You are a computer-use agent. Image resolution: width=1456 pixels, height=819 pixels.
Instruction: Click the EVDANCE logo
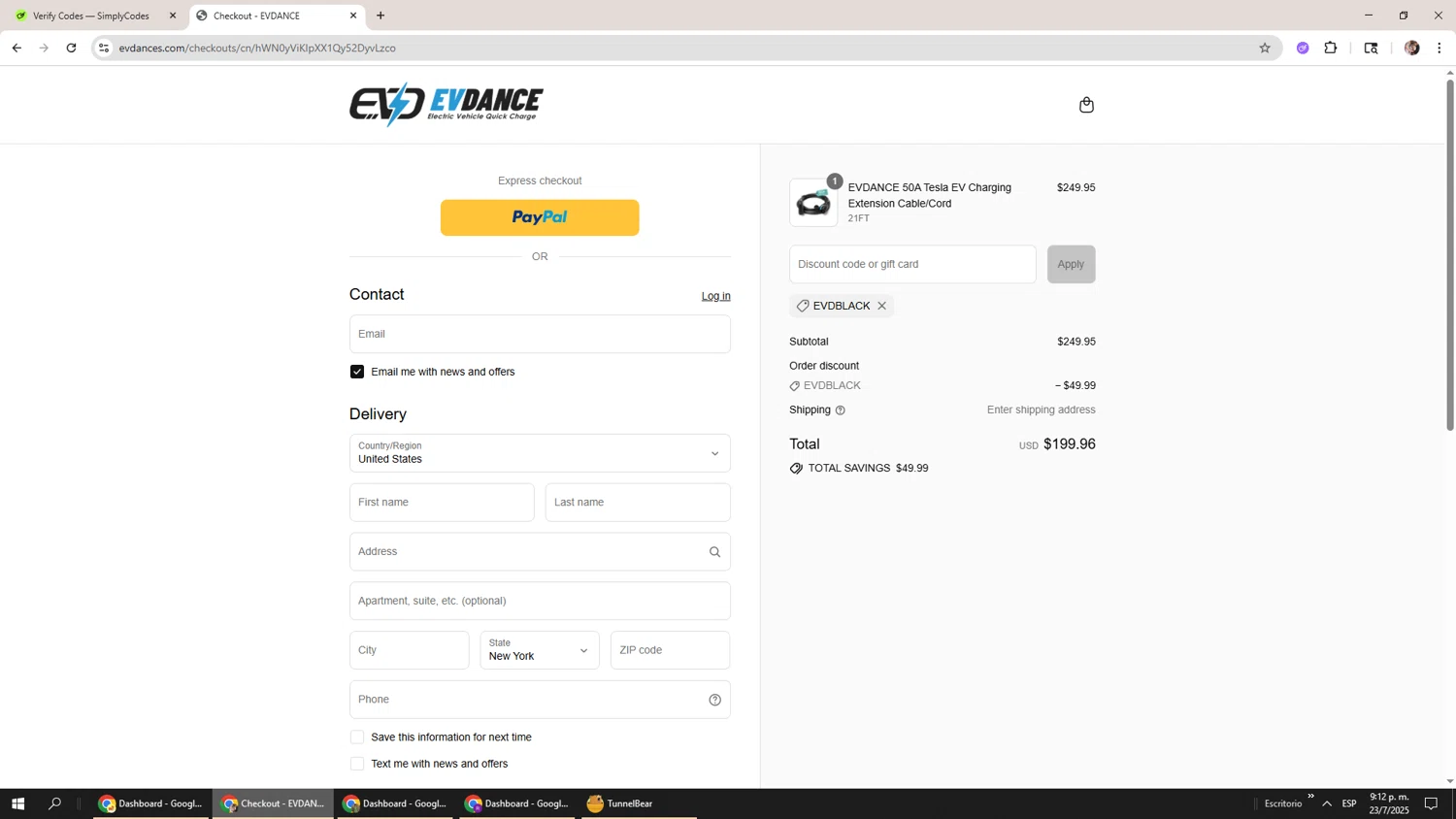(446, 104)
